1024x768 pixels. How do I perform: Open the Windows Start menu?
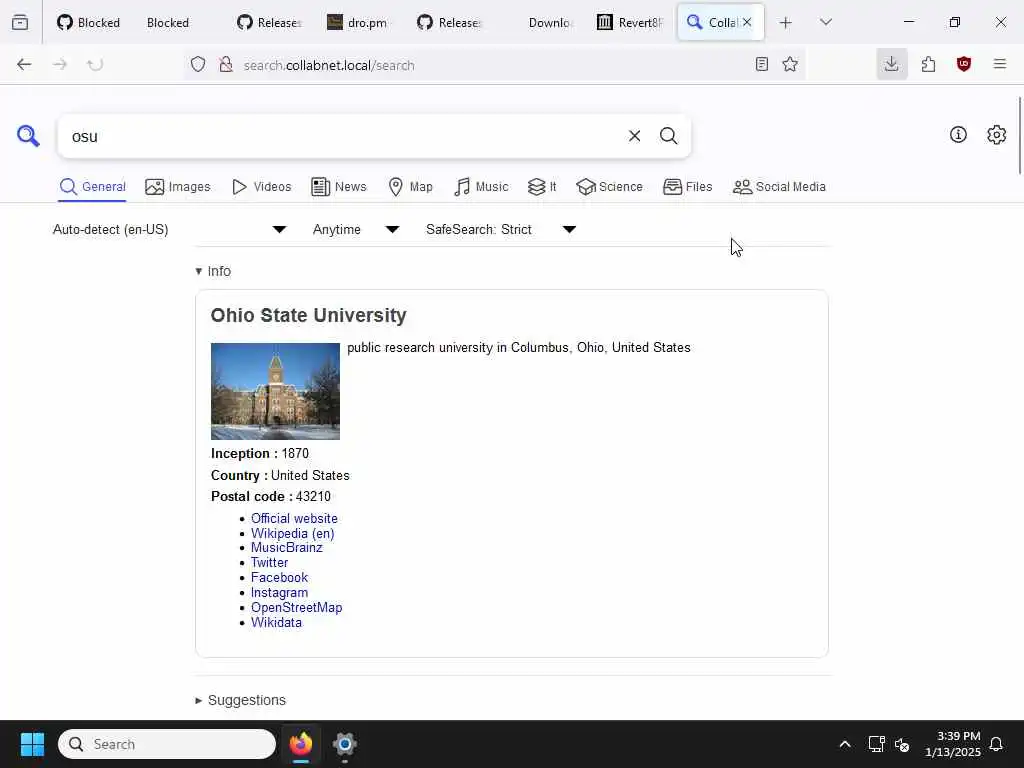32,744
